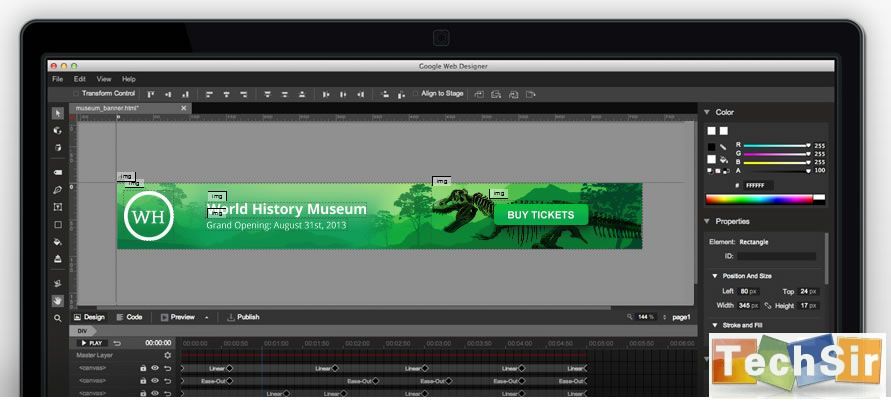Click the Publish button

[x=243, y=317]
